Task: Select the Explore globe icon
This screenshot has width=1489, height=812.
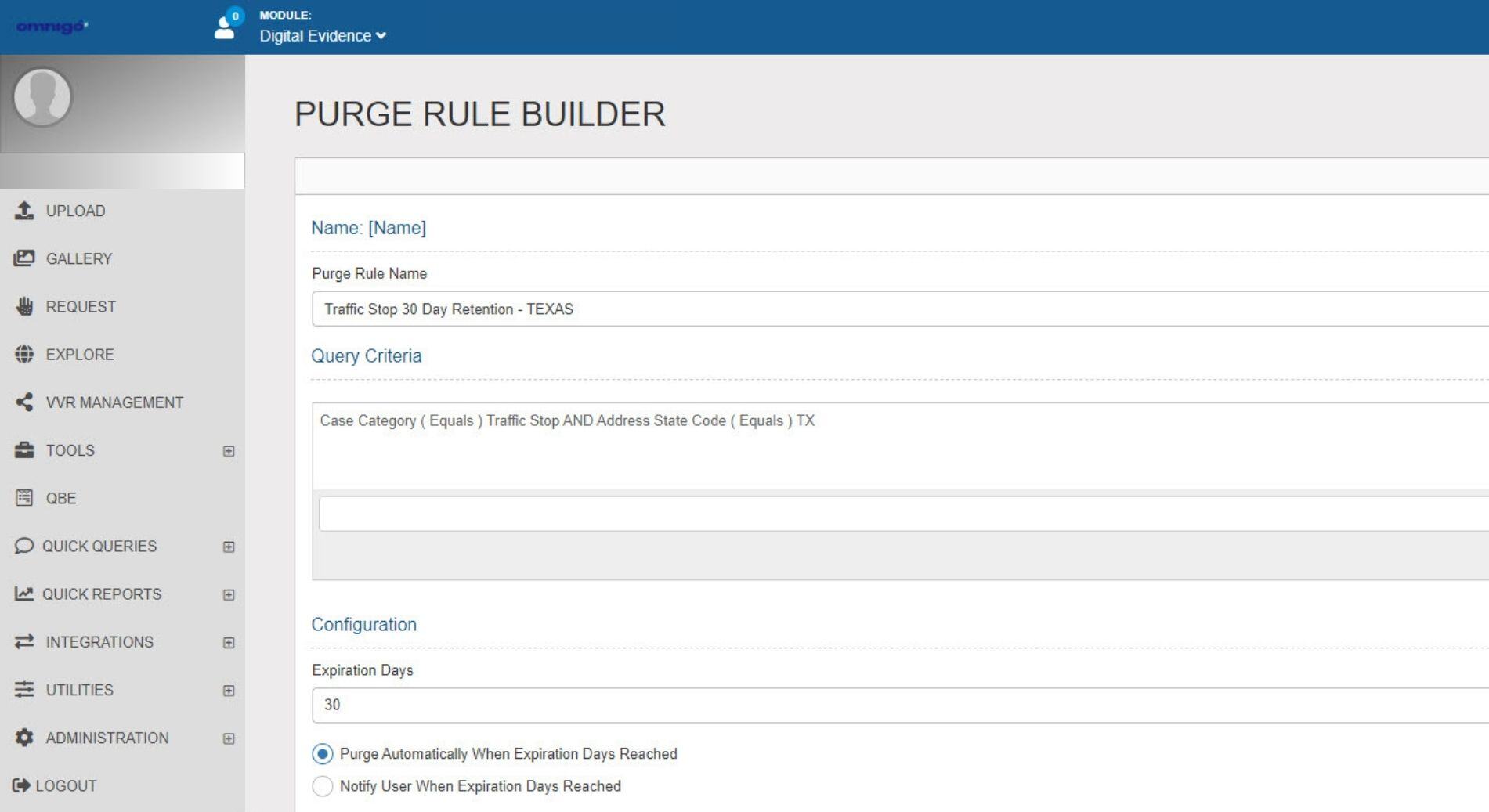Action: [24, 354]
